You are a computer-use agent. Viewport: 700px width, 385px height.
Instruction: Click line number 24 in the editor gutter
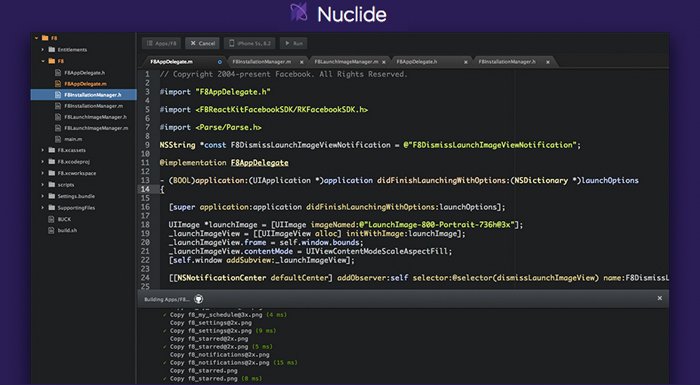(145, 278)
